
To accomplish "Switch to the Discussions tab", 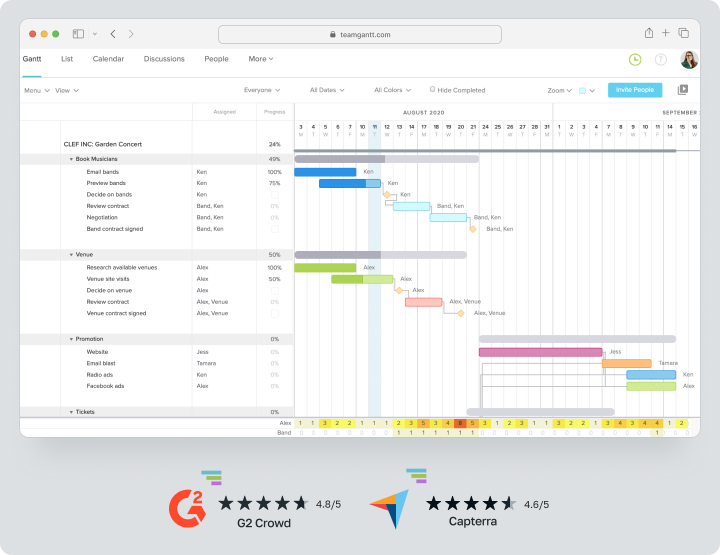I will (x=164, y=59).
